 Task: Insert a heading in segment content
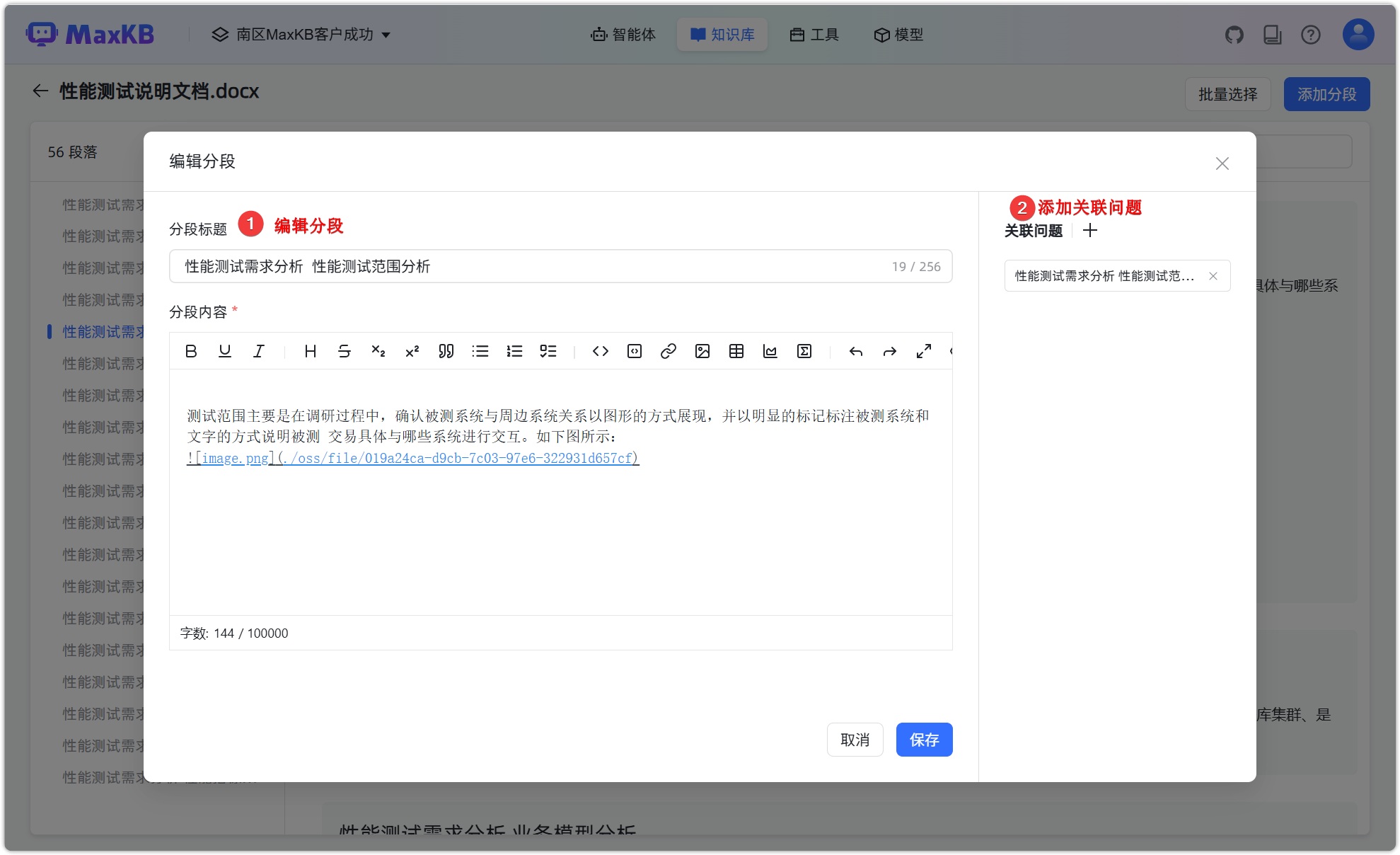[310, 351]
